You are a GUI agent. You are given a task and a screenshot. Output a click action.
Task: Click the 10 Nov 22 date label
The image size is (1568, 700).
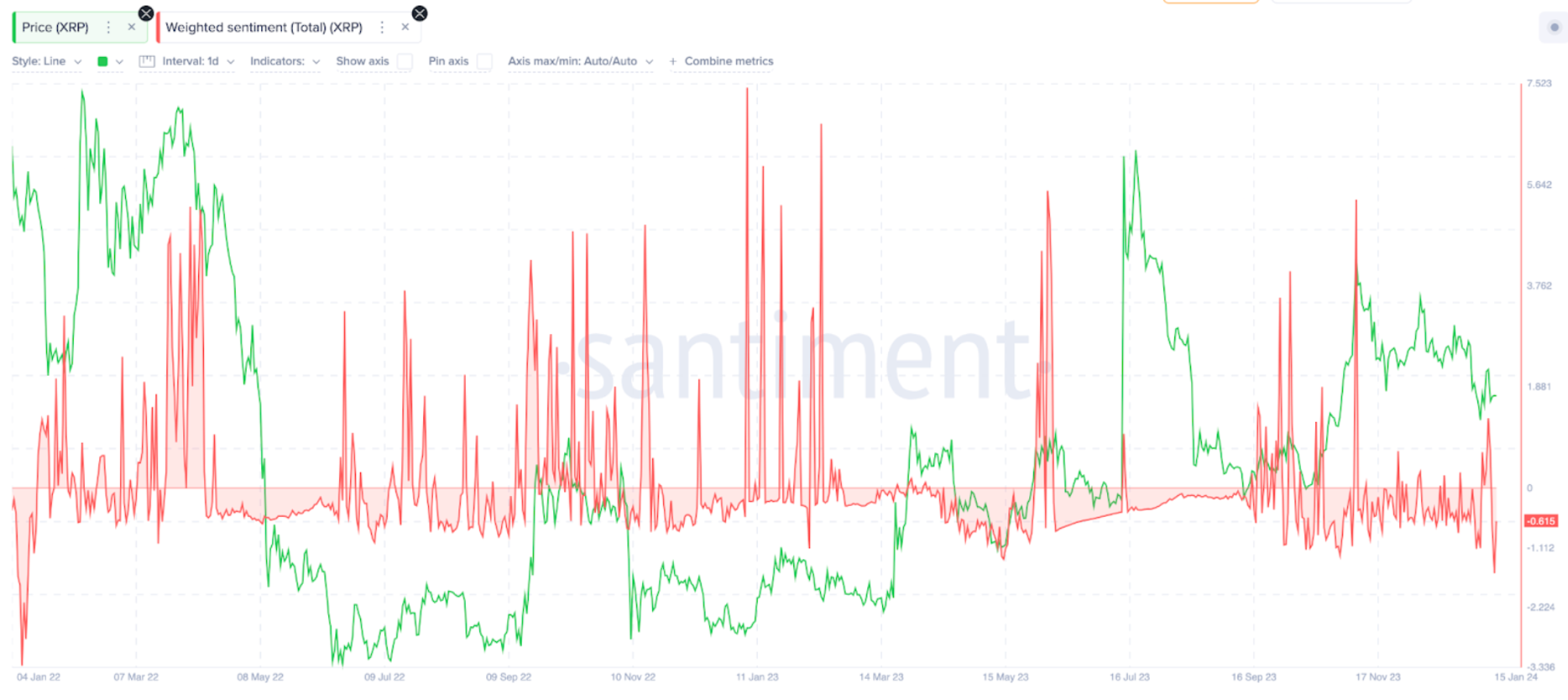633,676
